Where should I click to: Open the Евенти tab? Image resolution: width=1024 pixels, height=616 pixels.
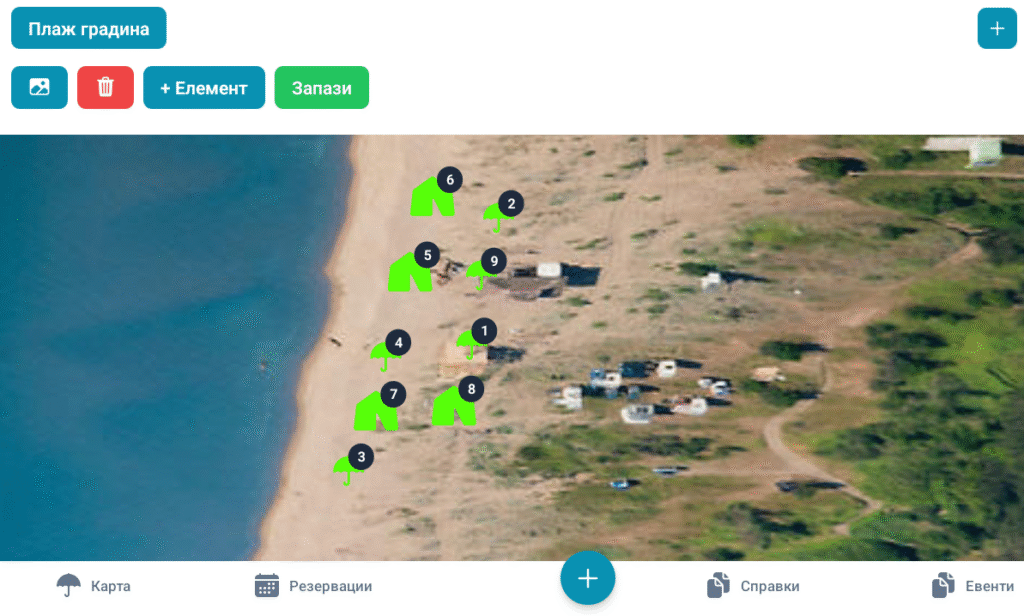tap(973, 586)
